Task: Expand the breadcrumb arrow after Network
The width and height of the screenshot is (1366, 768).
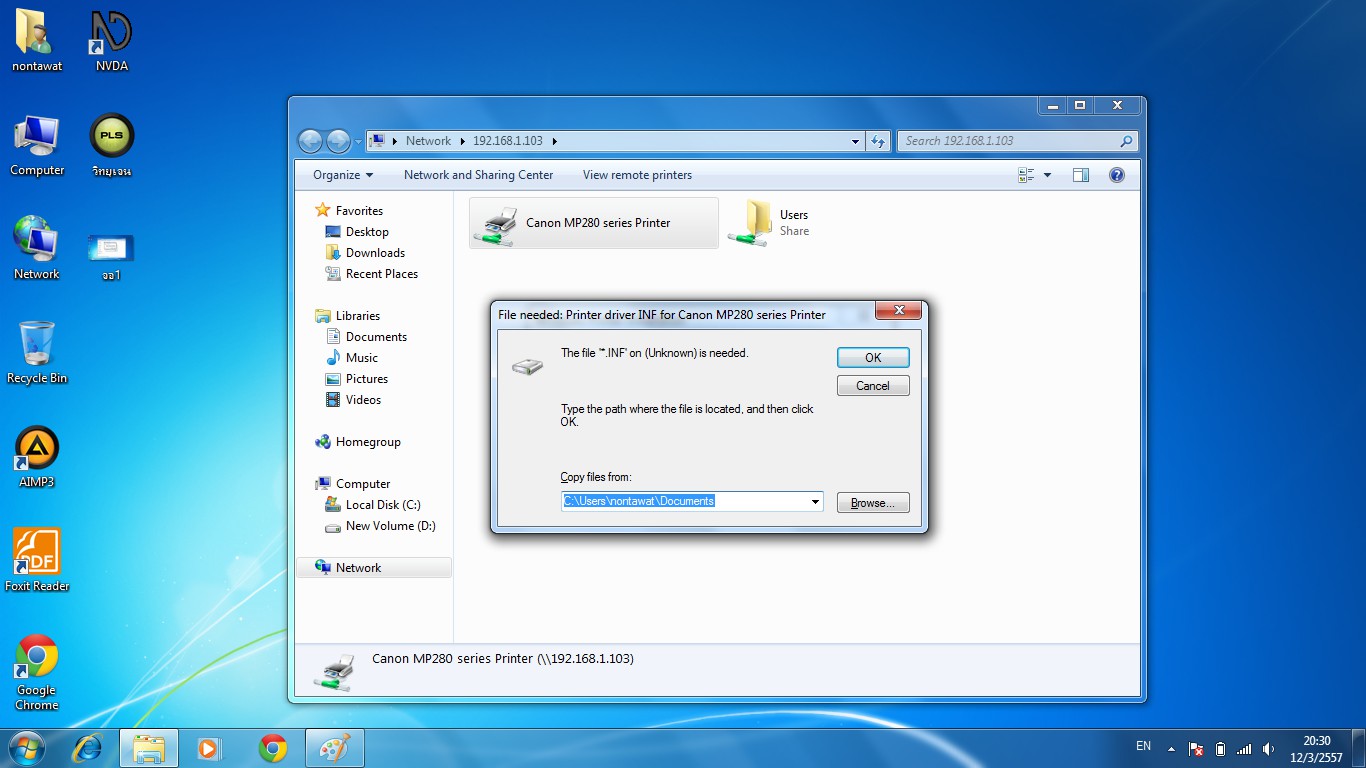Action: pyautogui.click(x=463, y=141)
